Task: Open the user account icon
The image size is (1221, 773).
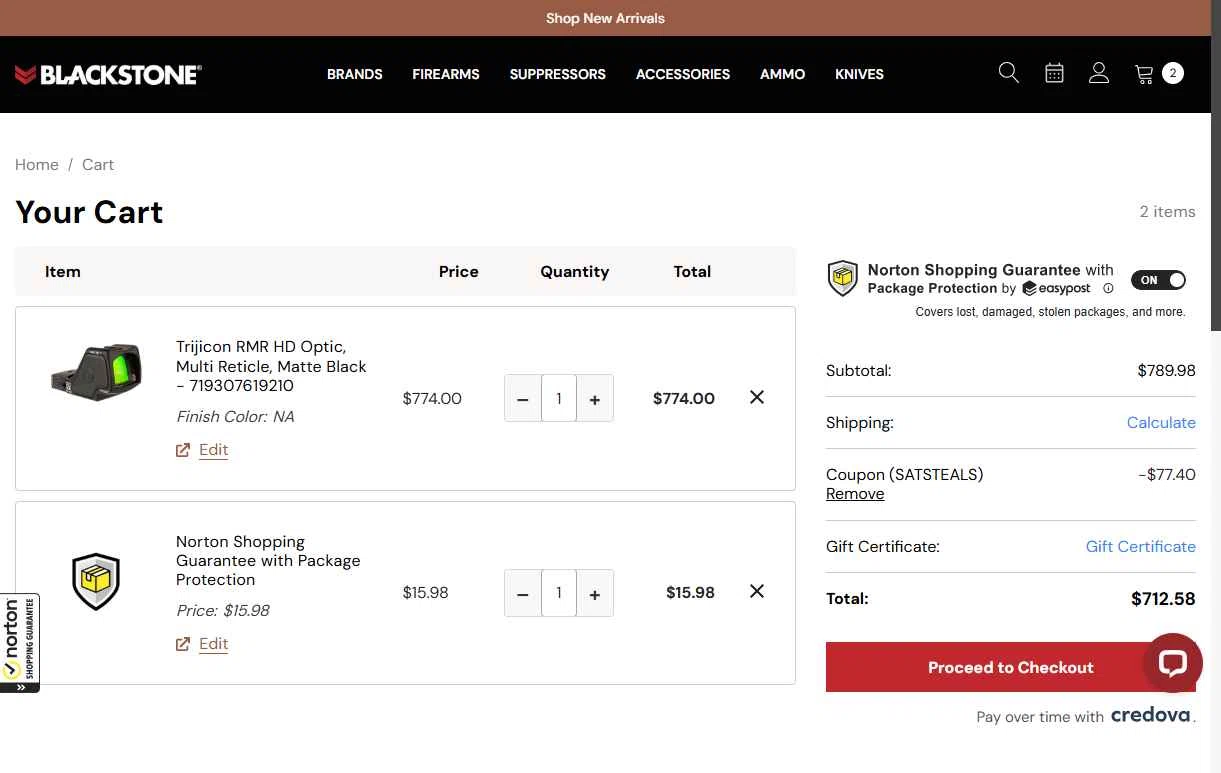Action: pyautogui.click(x=1099, y=73)
